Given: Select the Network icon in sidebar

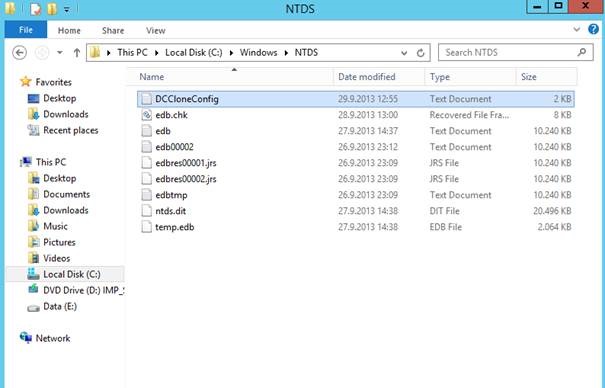Looking at the screenshot, I should click(26, 338).
